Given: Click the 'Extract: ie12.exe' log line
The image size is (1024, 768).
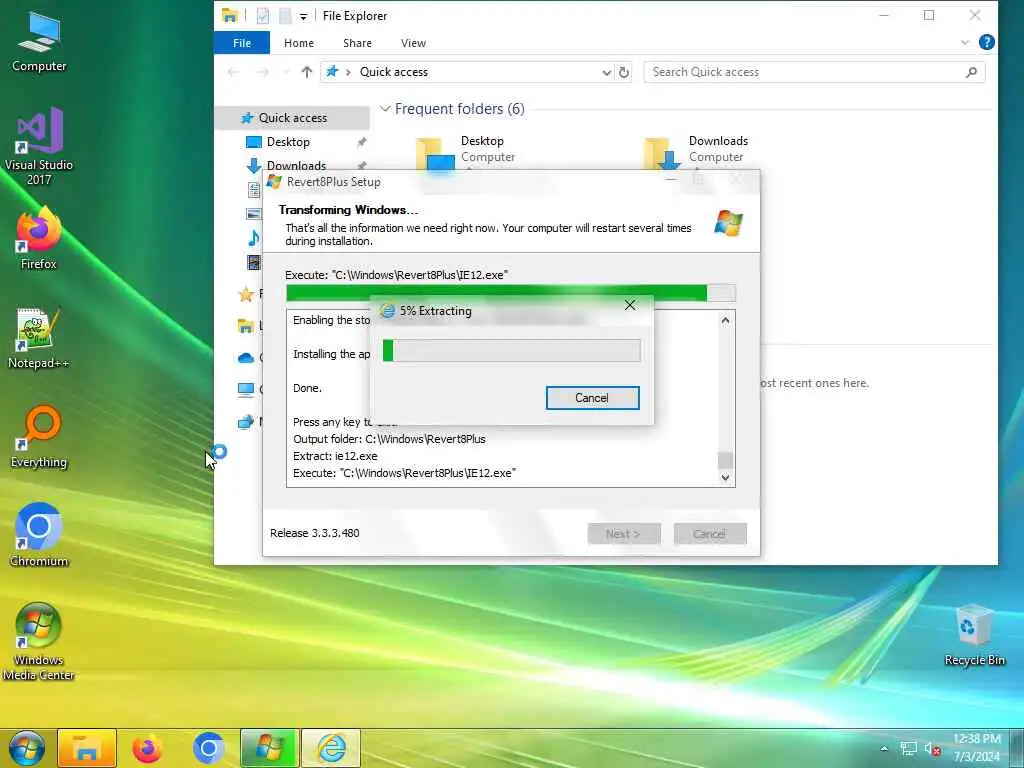Looking at the screenshot, I should 335,456.
